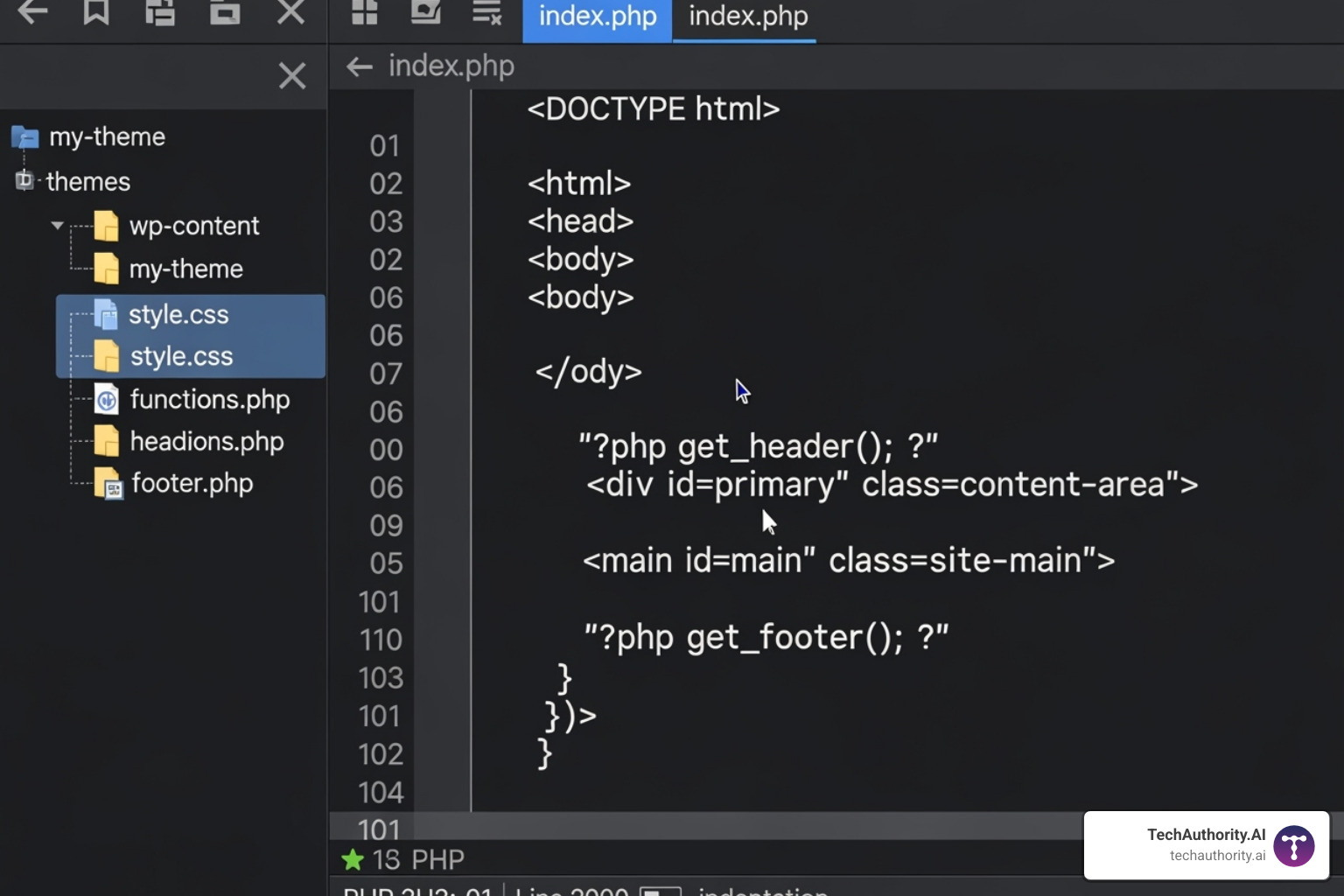
Task: Click line number 103 in the gutter
Action: (381, 678)
